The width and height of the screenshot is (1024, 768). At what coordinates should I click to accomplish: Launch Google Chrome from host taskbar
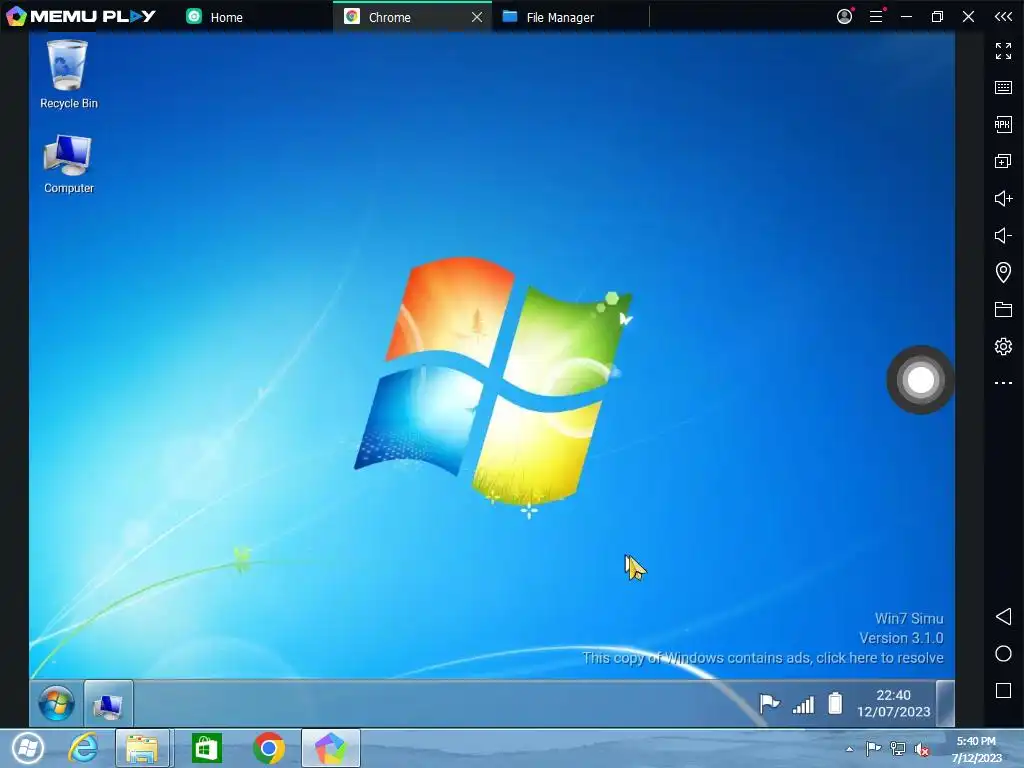click(268, 748)
